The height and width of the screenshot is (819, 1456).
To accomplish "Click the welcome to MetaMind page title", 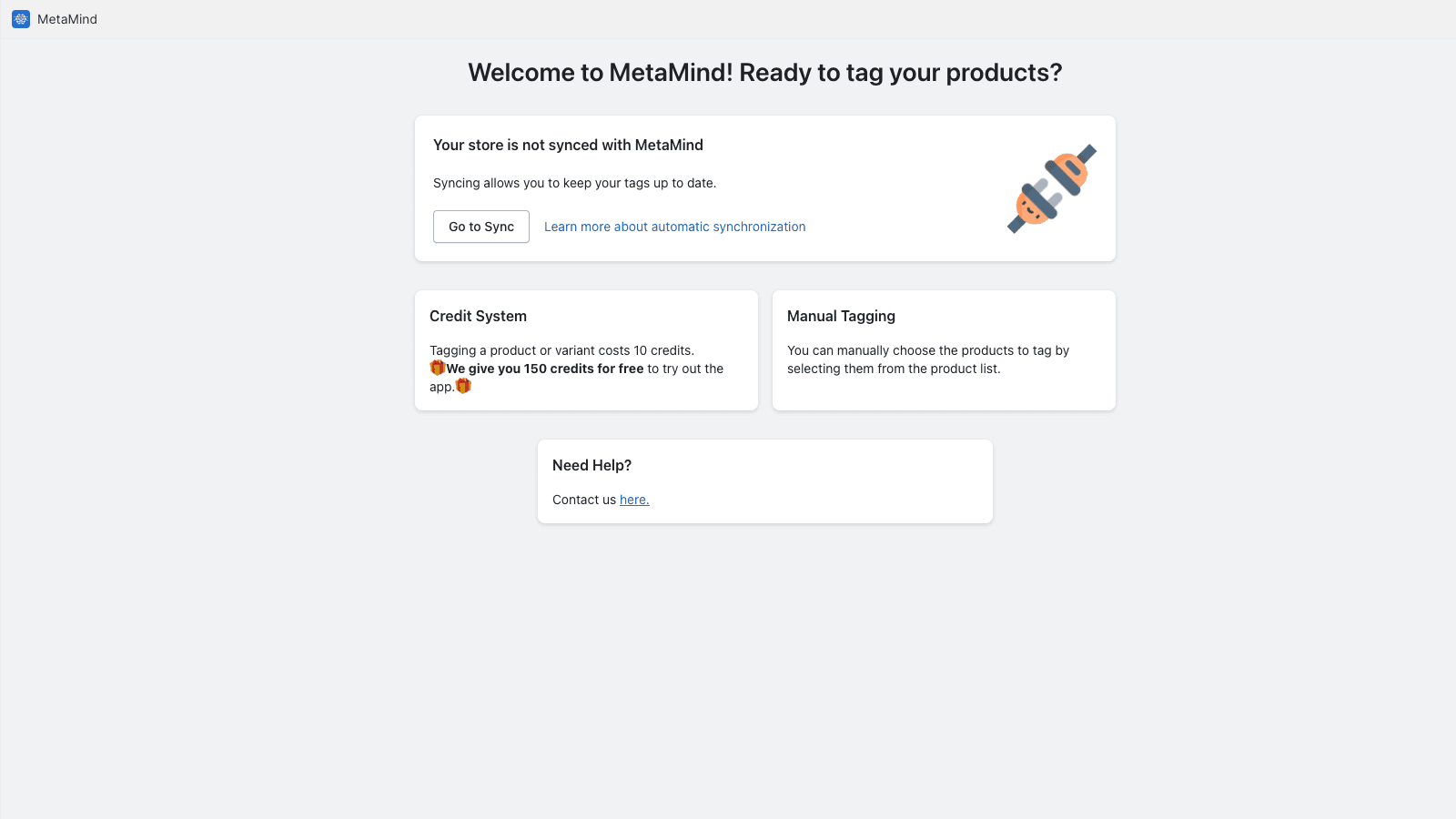I will pos(764,72).
